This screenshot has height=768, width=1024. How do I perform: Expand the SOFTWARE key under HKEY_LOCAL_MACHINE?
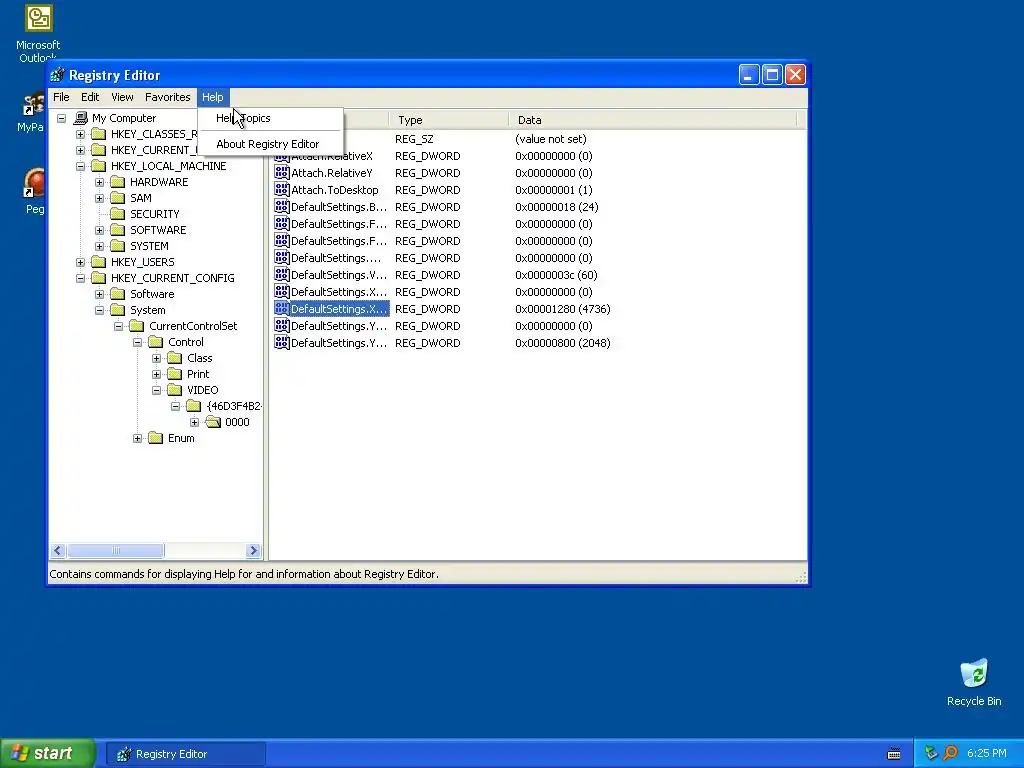[99, 230]
